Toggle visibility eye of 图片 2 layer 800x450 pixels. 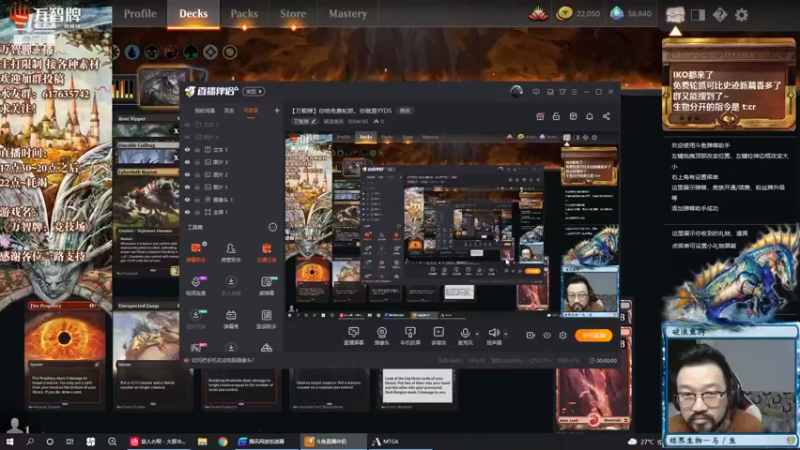[187, 174]
